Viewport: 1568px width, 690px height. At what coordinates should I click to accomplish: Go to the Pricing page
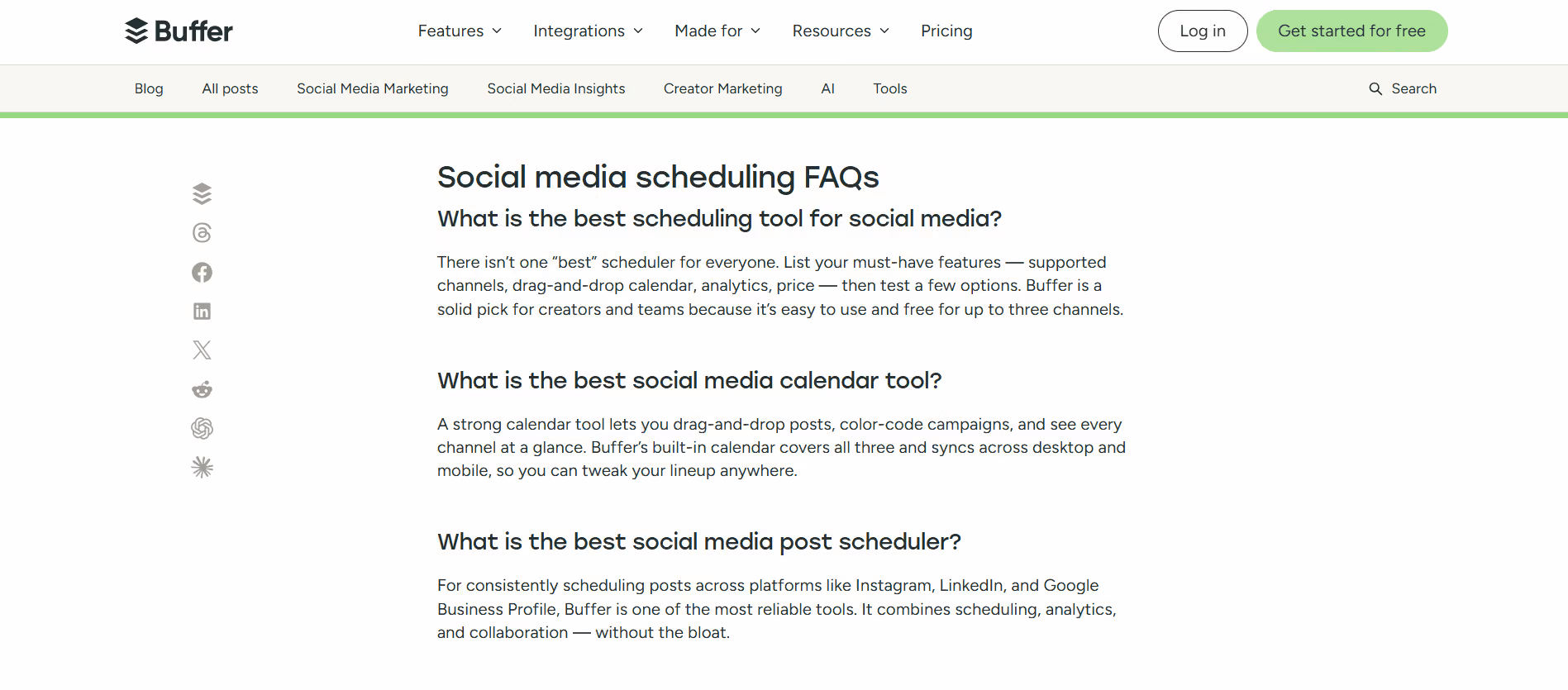[946, 31]
